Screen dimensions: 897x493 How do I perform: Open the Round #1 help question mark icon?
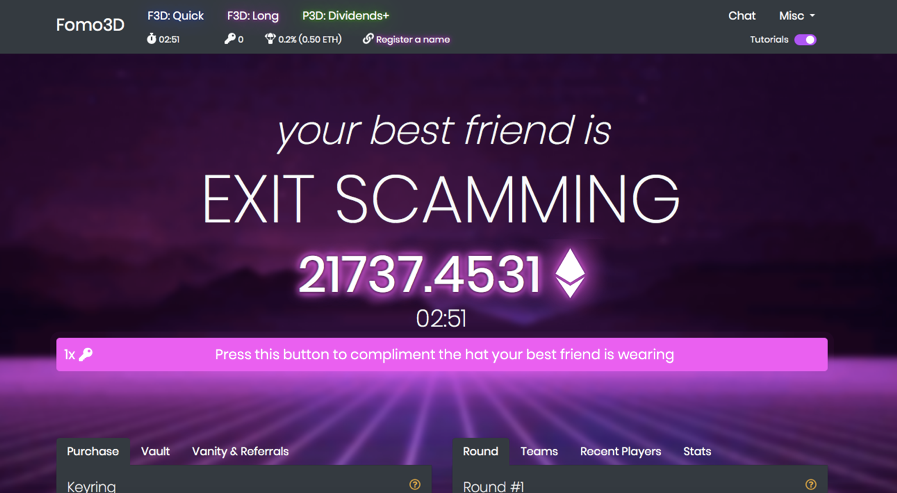coord(811,485)
